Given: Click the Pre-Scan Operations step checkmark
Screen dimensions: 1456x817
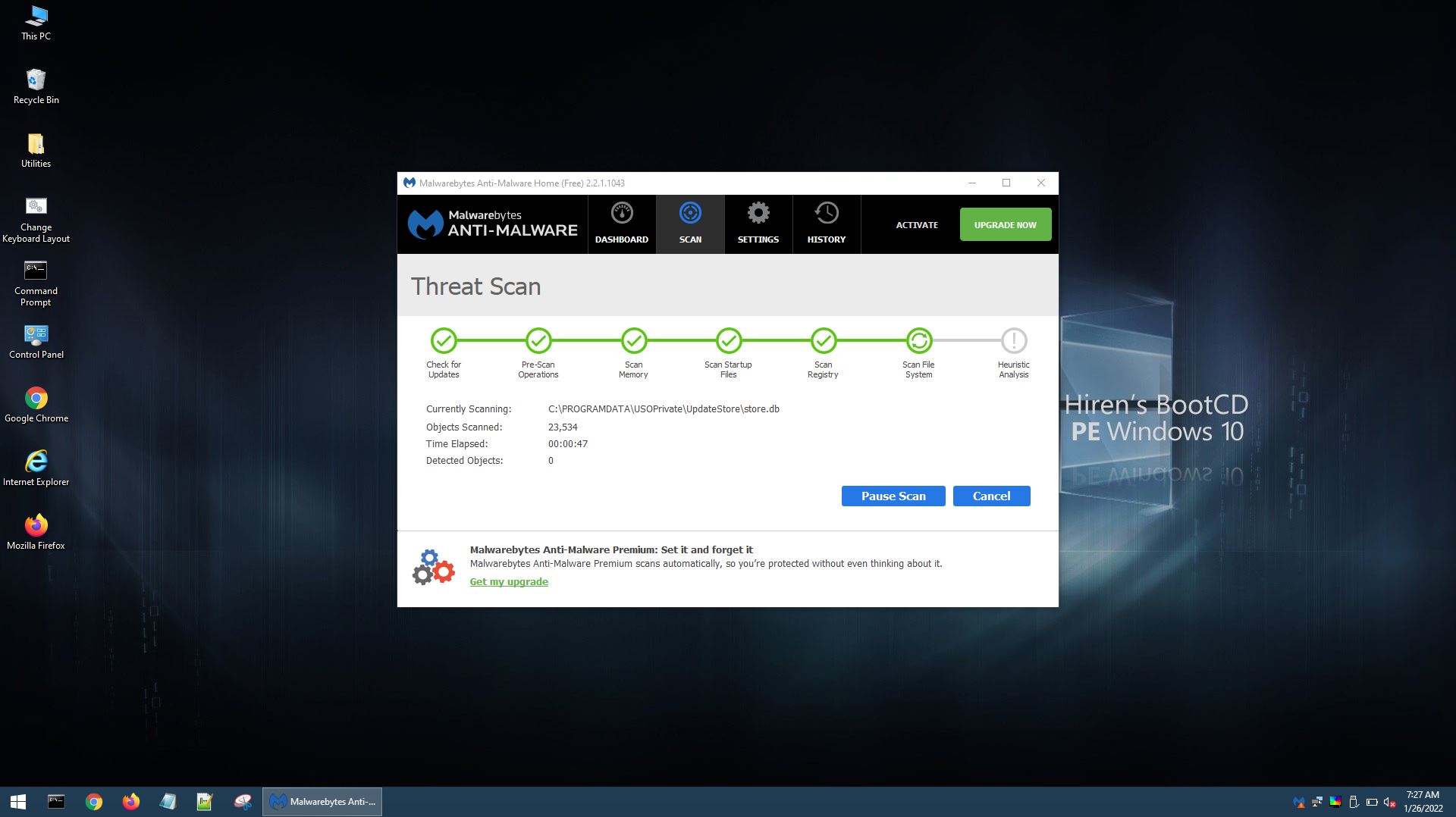Looking at the screenshot, I should pos(538,341).
